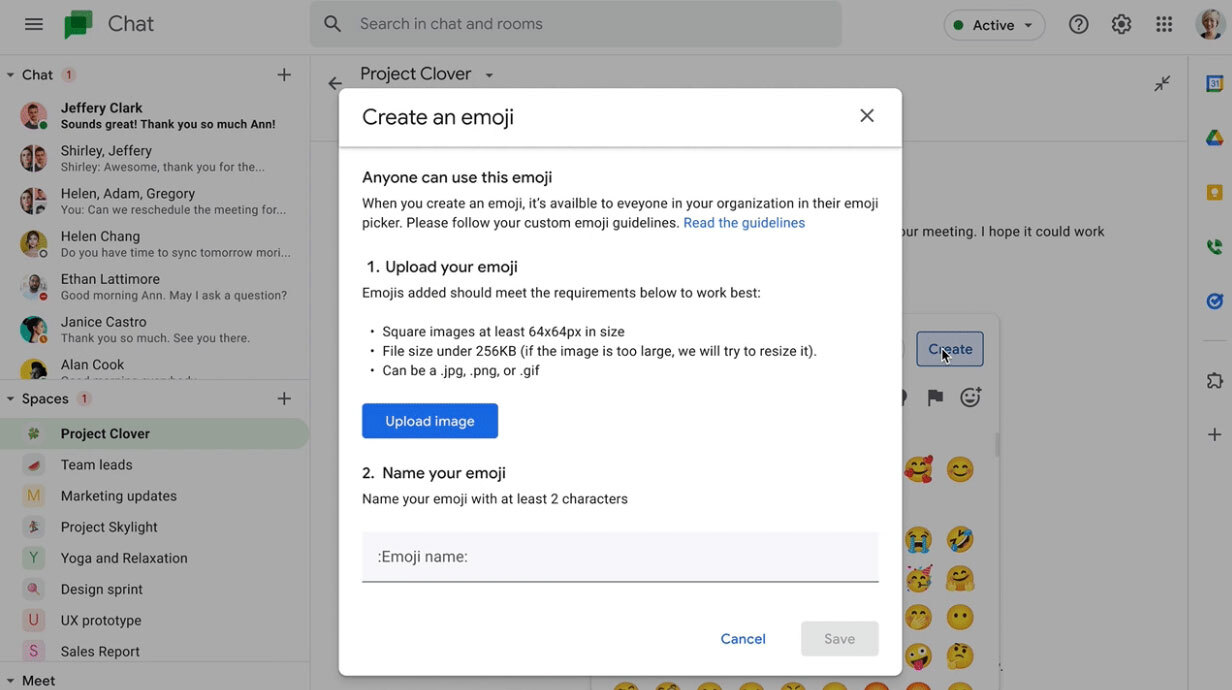
Task: Collapse the Chat section
Action: pyautogui.click(x=11, y=75)
